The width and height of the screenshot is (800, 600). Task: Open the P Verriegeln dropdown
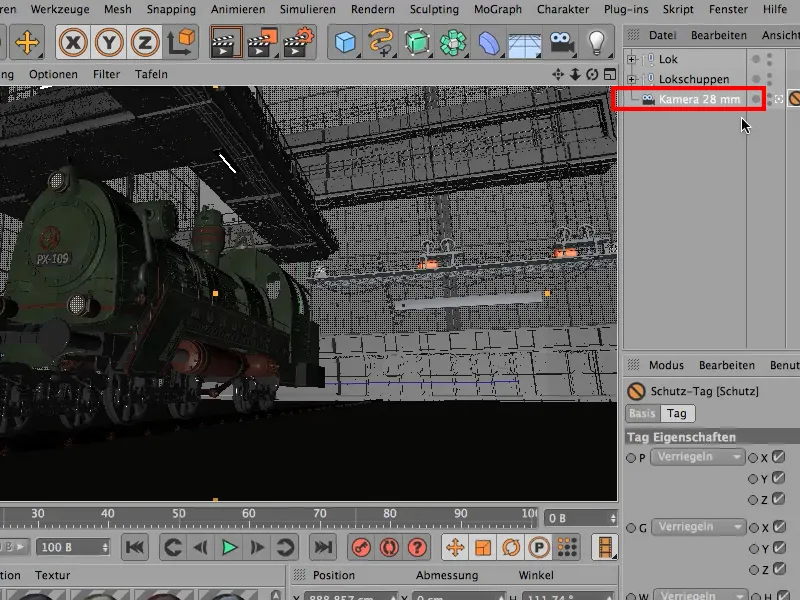click(x=697, y=457)
